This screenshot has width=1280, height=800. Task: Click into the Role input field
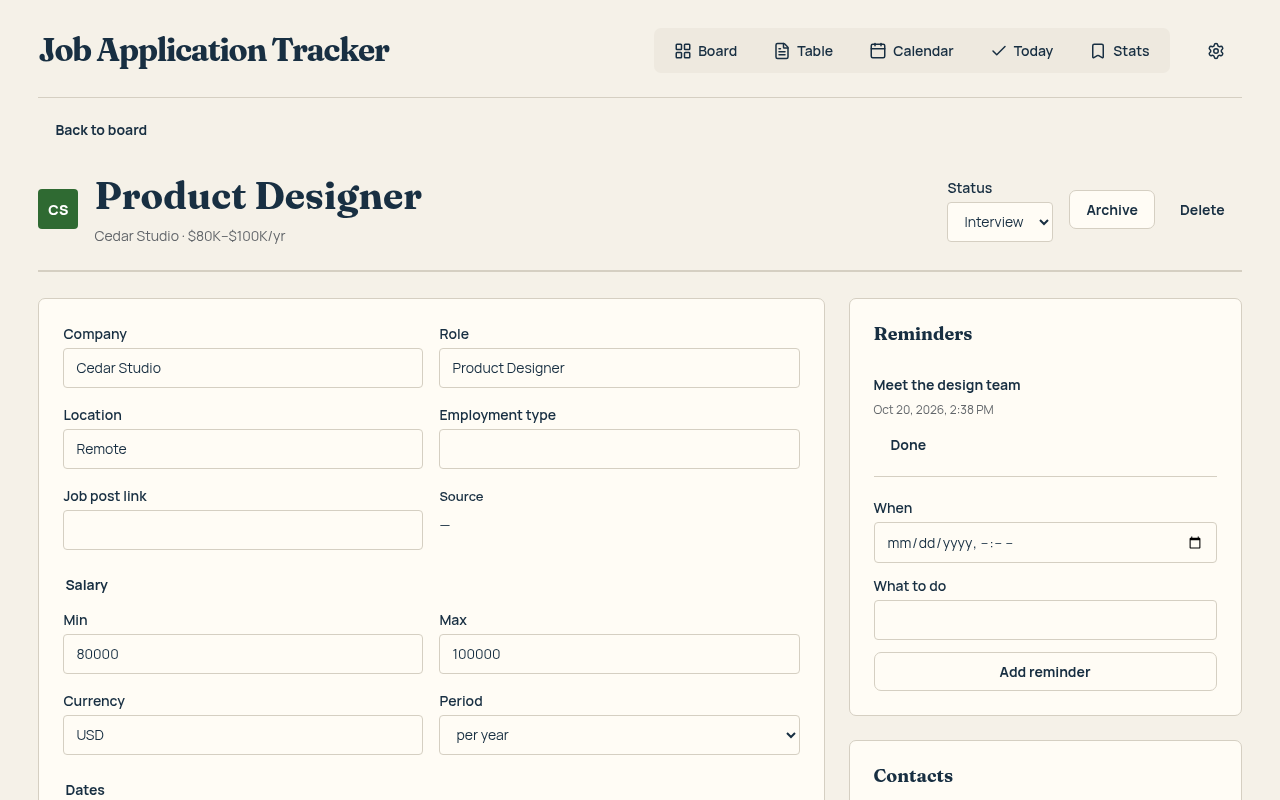tap(619, 368)
